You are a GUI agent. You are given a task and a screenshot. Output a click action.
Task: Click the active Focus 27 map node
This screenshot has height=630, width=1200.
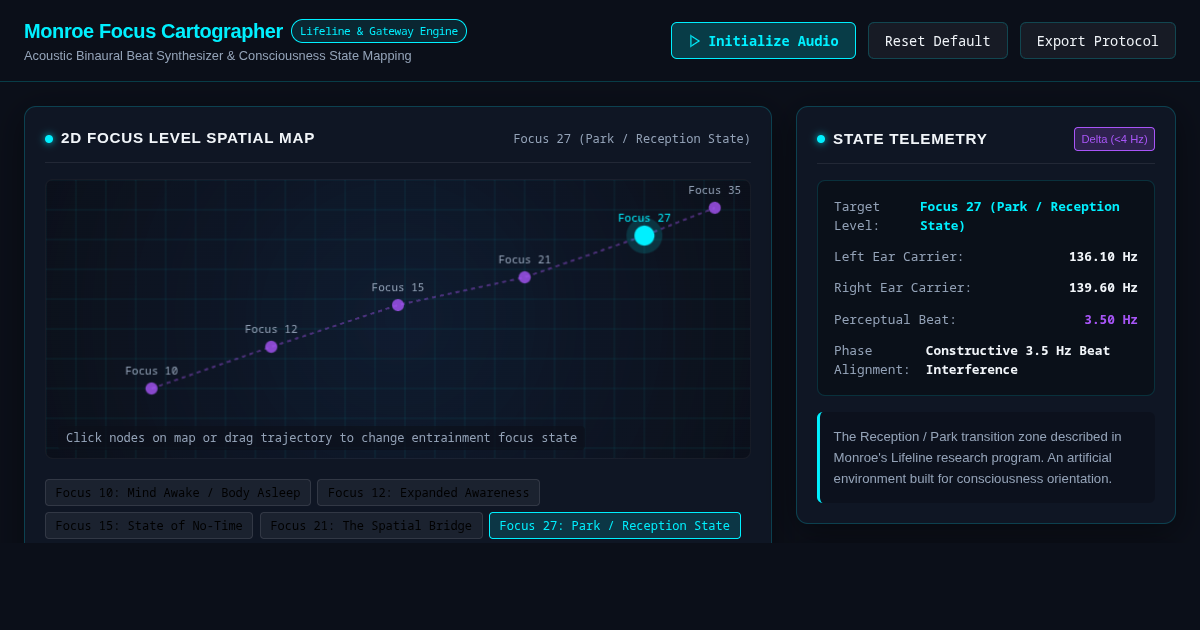click(644, 236)
